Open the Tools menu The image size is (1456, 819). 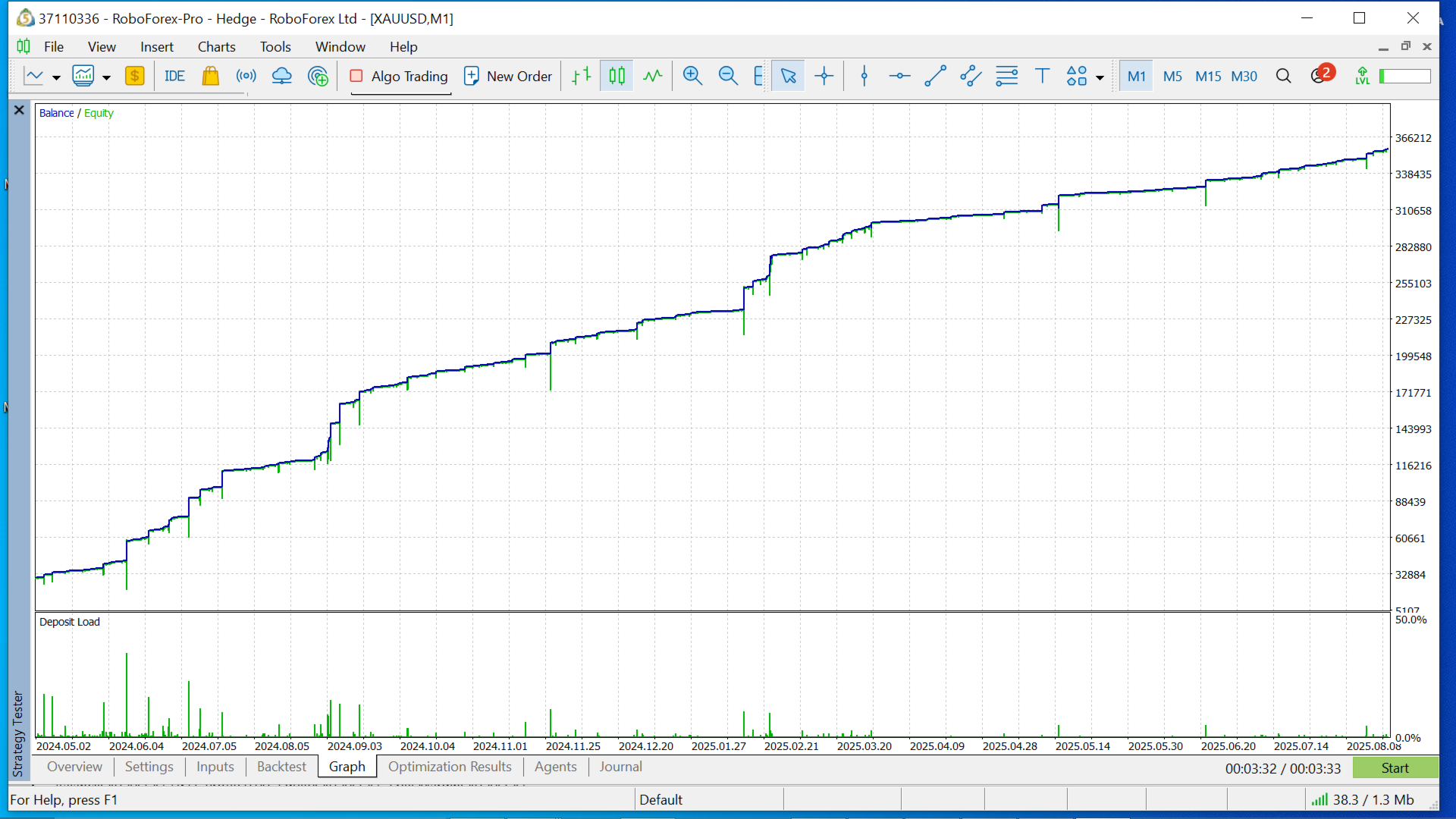point(275,47)
